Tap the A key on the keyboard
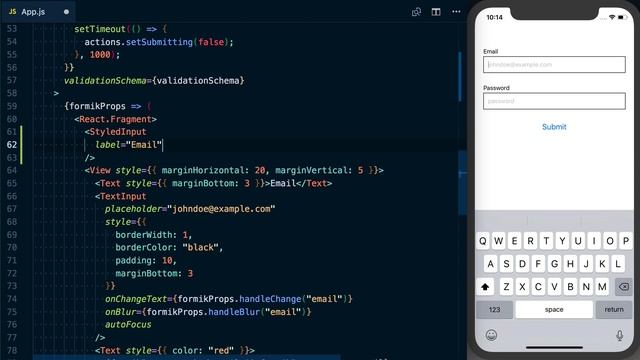The height and width of the screenshot is (360, 640). point(490,264)
